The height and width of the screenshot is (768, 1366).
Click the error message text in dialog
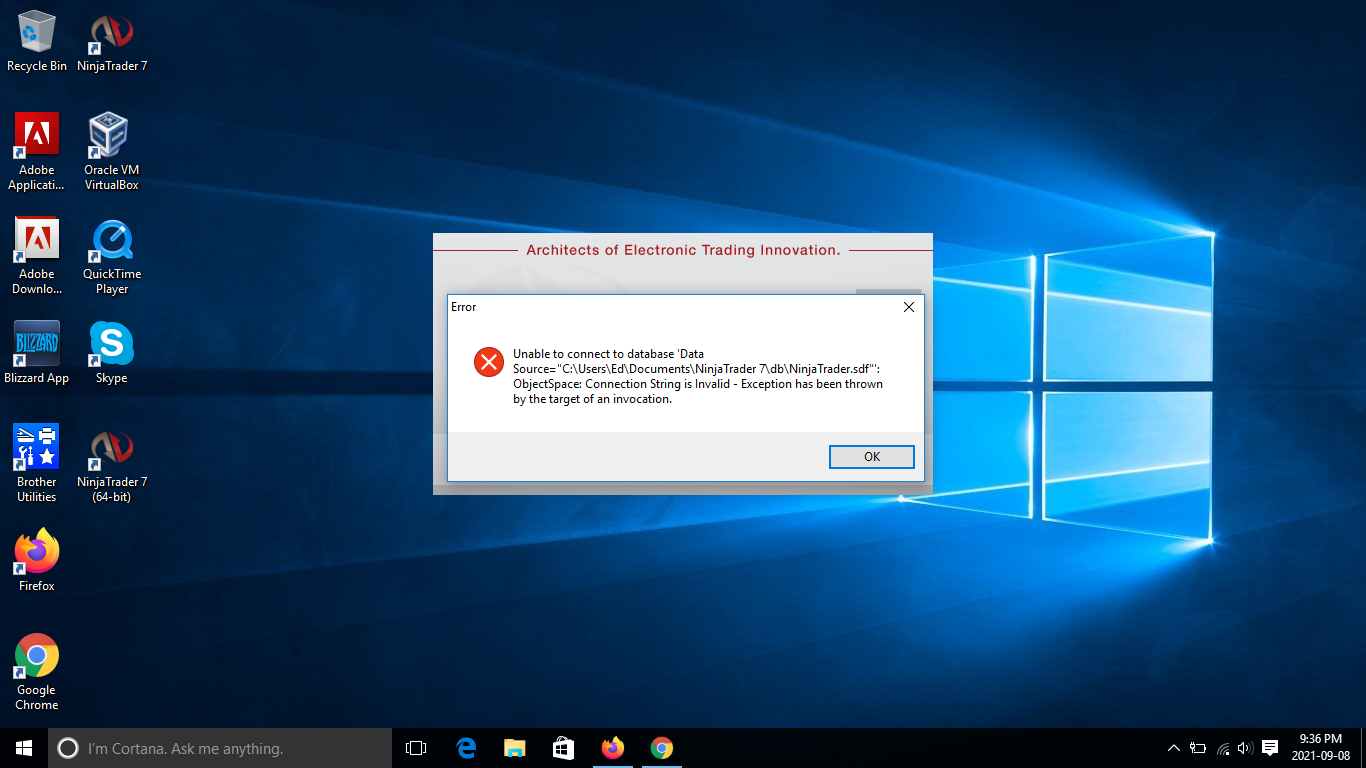click(x=698, y=376)
